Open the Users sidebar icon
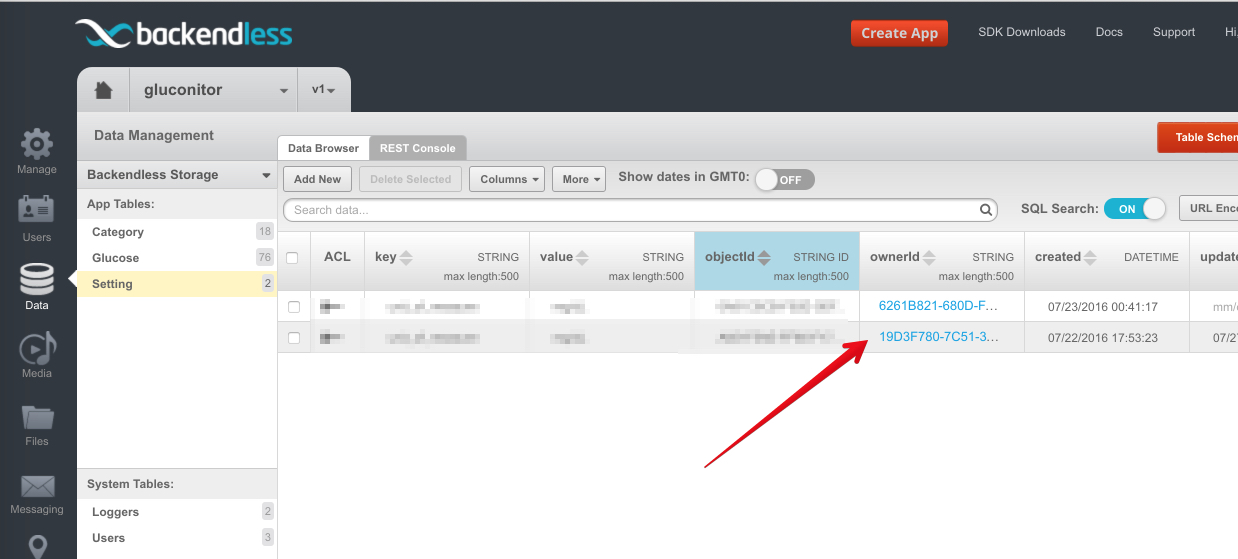Screen dimensions: 1238x559 (x=37, y=211)
